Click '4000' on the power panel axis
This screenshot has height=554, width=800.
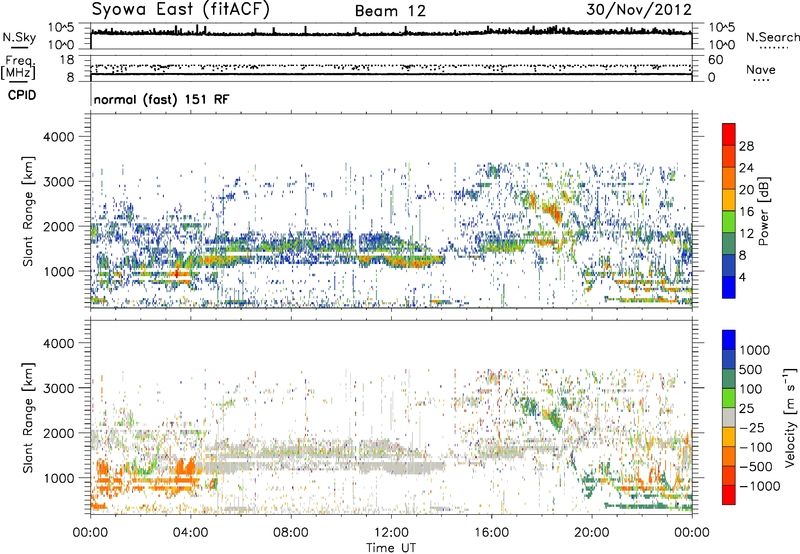pyautogui.click(x=59, y=137)
